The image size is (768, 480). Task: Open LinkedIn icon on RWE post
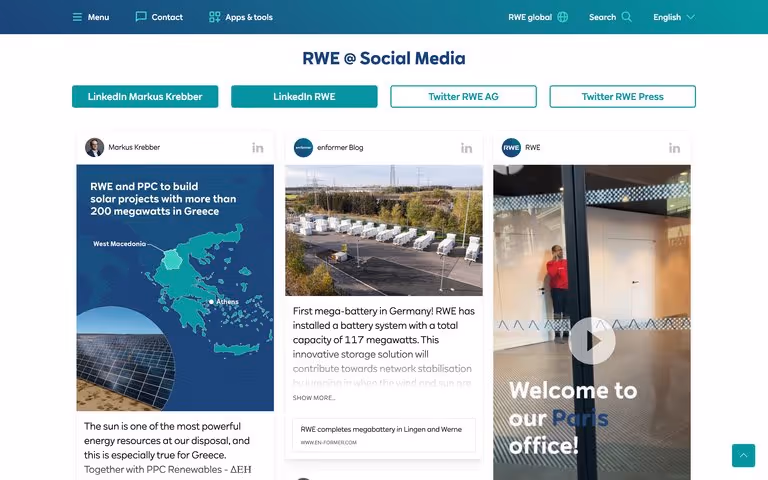pyautogui.click(x=674, y=148)
